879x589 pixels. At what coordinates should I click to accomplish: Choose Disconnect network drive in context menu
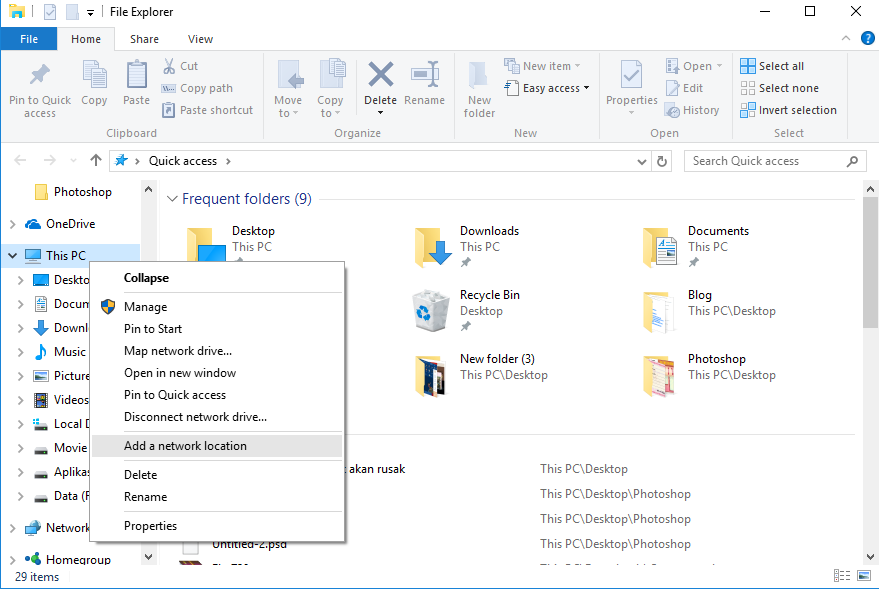tap(217, 417)
